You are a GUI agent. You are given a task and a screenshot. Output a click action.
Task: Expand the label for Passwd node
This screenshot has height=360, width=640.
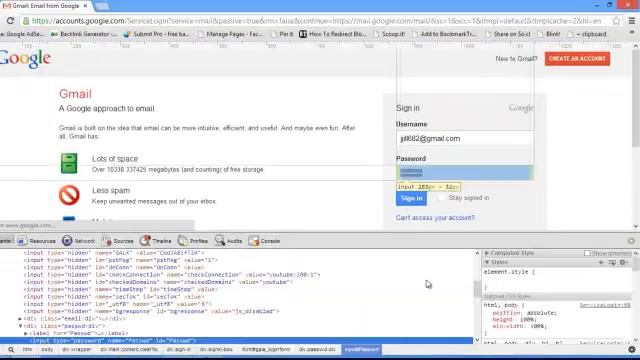26,333
